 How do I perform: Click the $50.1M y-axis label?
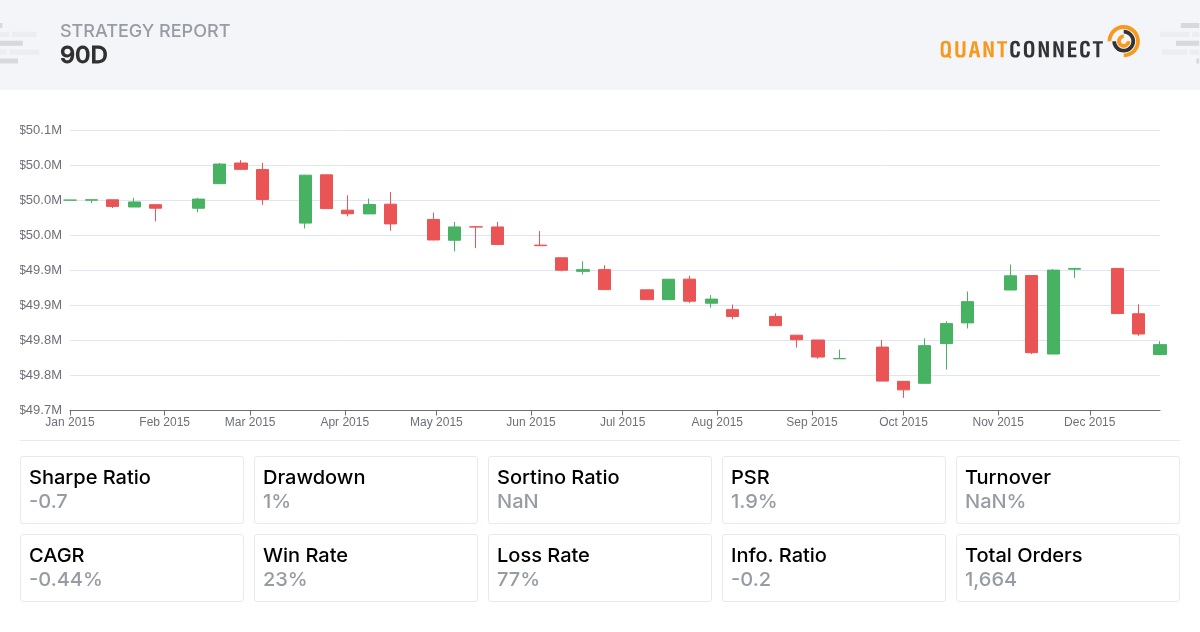coord(41,130)
